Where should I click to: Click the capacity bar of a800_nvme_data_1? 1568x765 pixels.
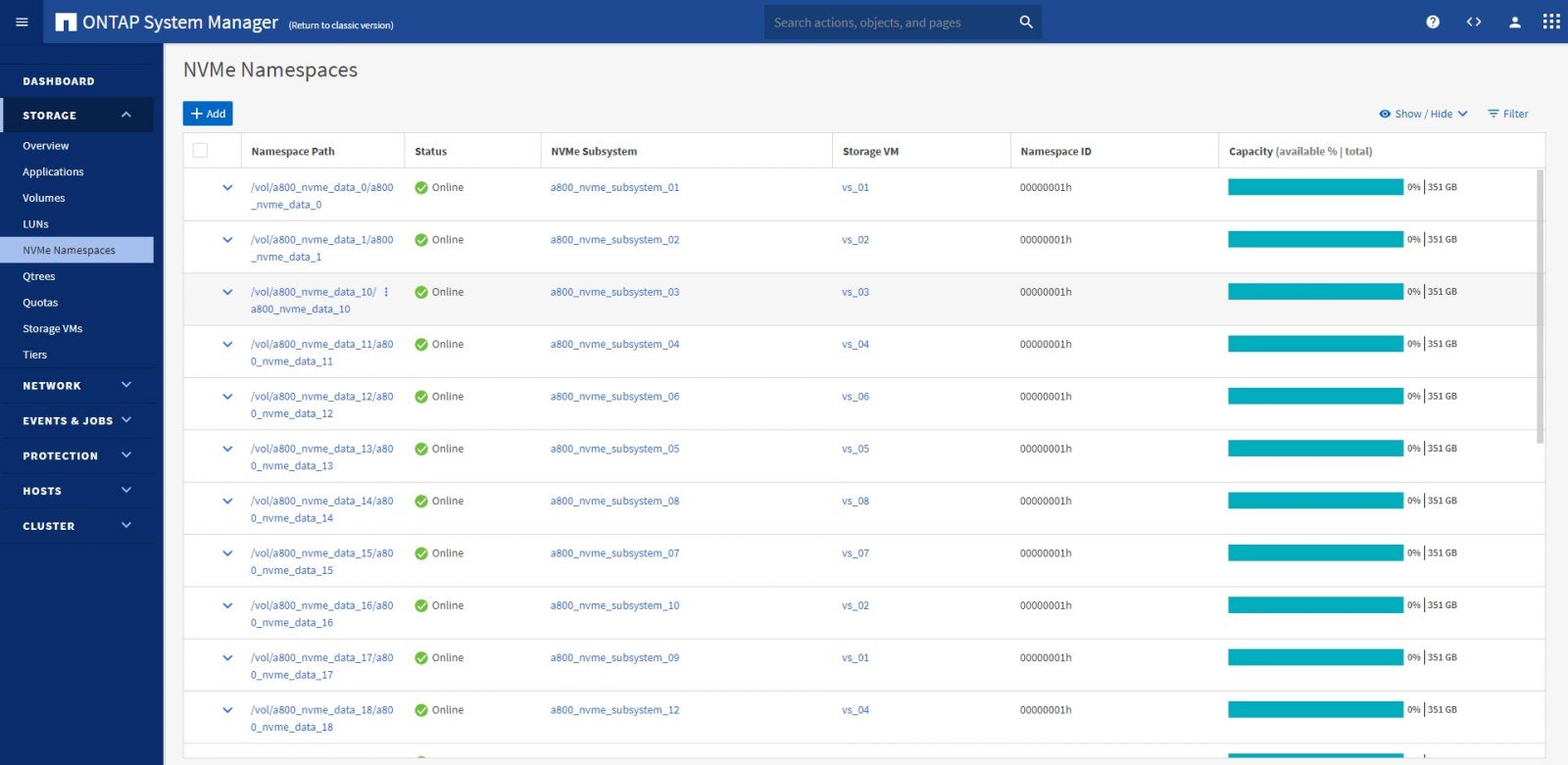click(1315, 239)
